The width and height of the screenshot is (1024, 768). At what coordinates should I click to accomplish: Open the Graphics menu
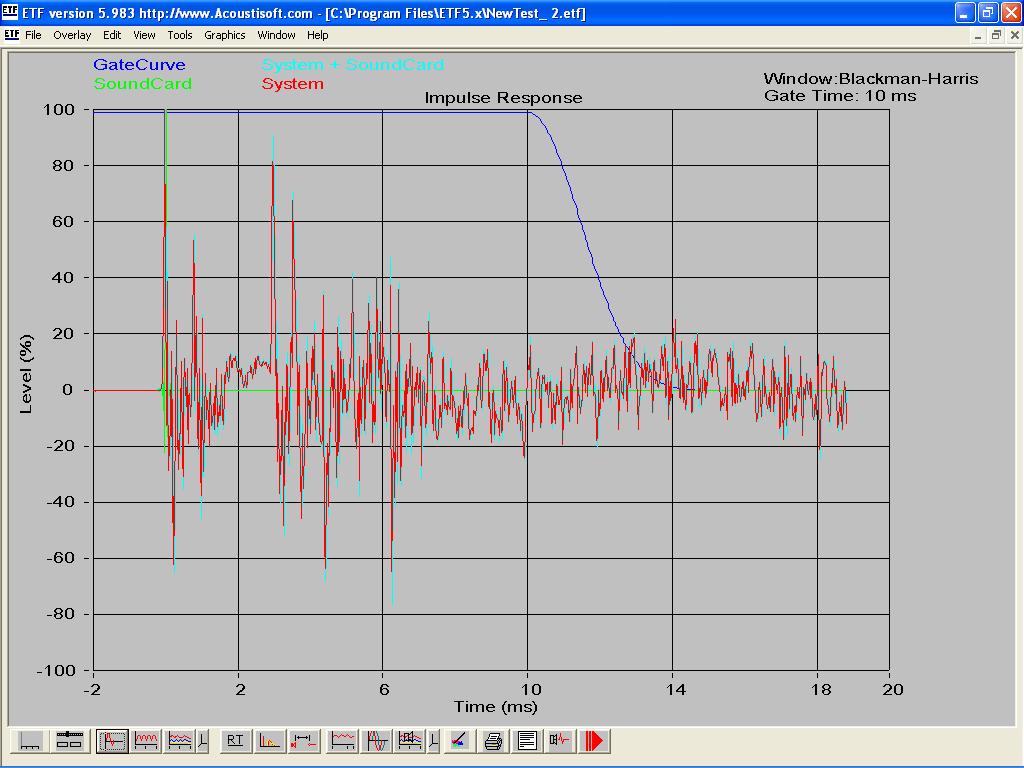224,35
